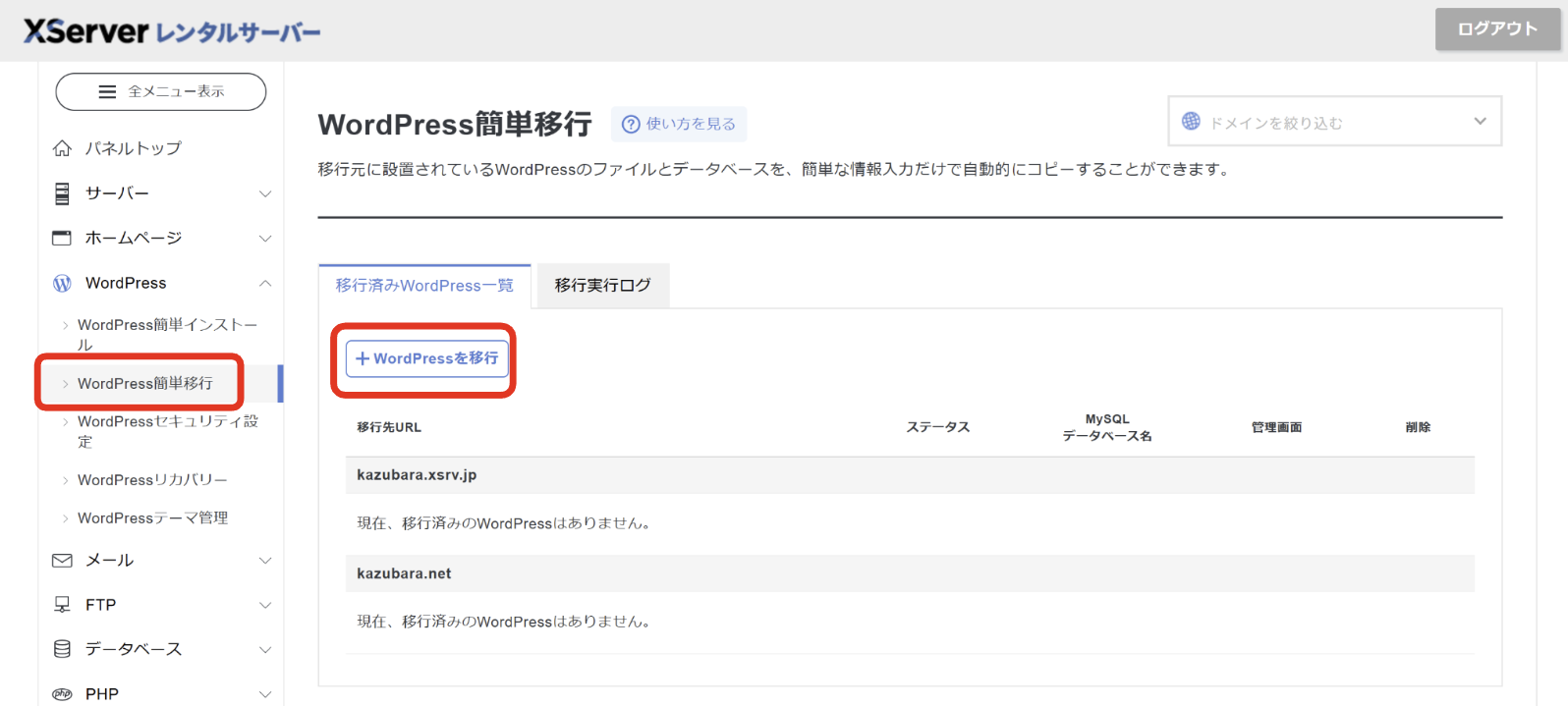Click the window icon beside ホームページ
This screenshot has height=706, width=1568.
[x=62, y=239]
